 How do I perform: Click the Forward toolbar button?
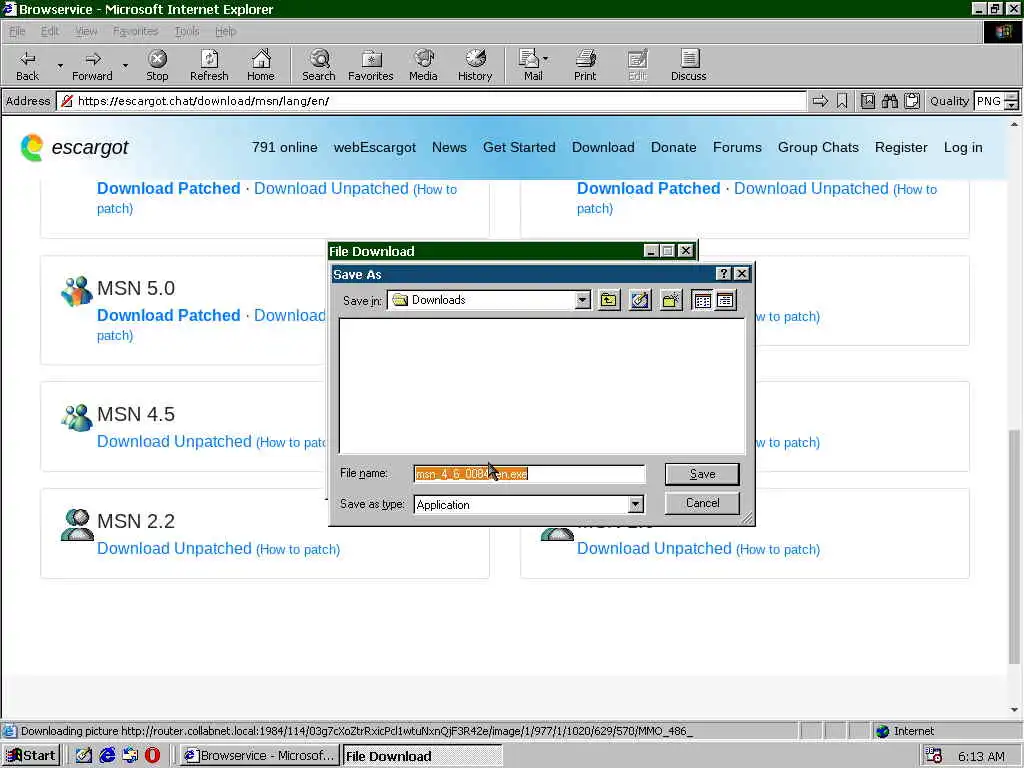[x=92, y=65]
